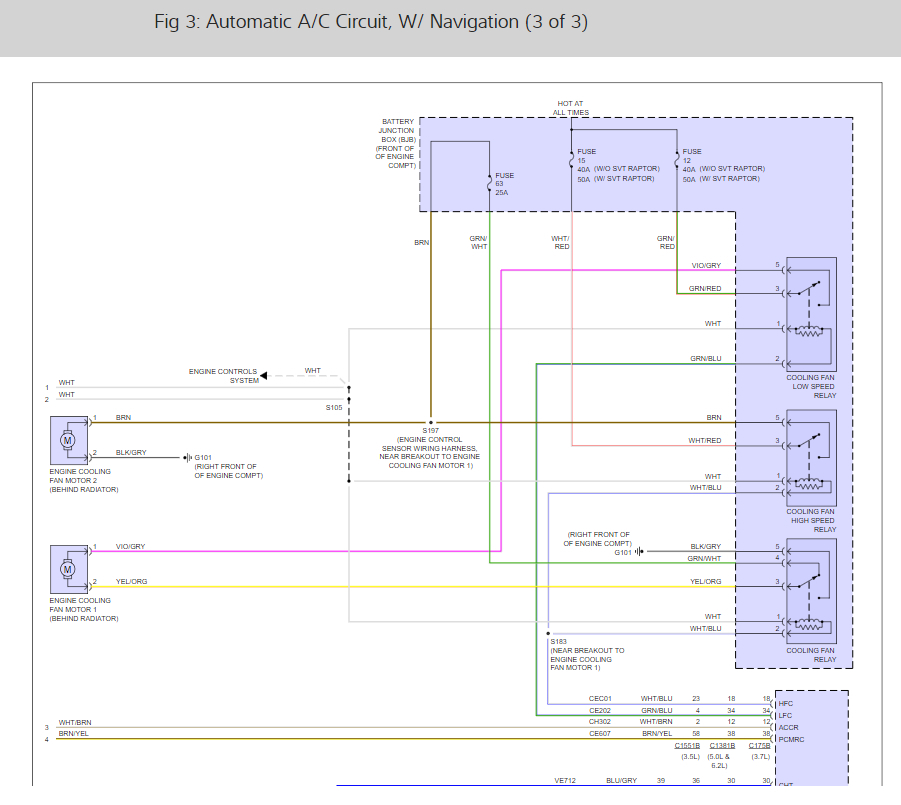Viewport: 901px width, 805px height.
Task: Click the S183 splice point
Action: coord(548,633)
